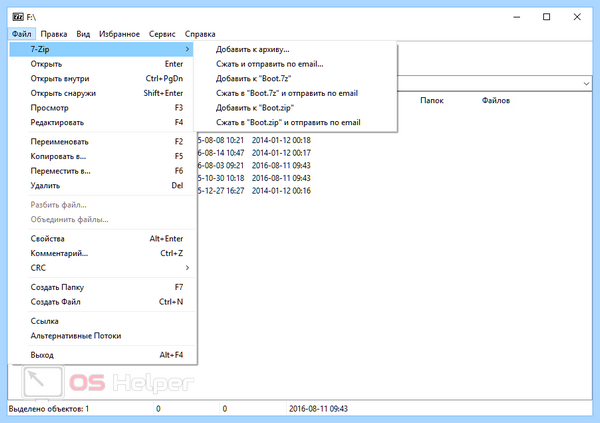Click status bar text Выделено объектов: 1
This screenshot has width=600, height=423.
pos(49,409)
